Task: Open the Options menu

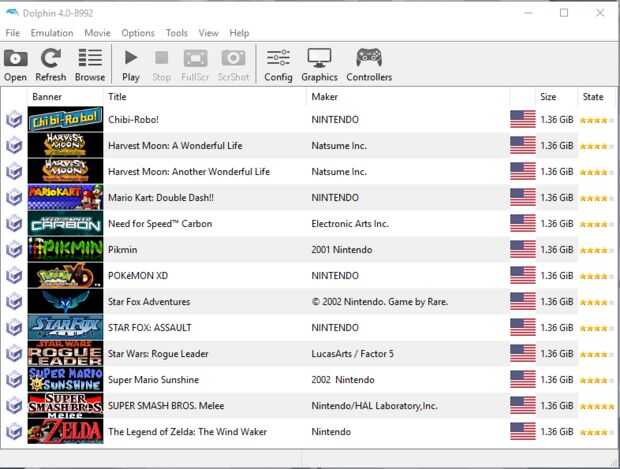Action: coord(138,33)
